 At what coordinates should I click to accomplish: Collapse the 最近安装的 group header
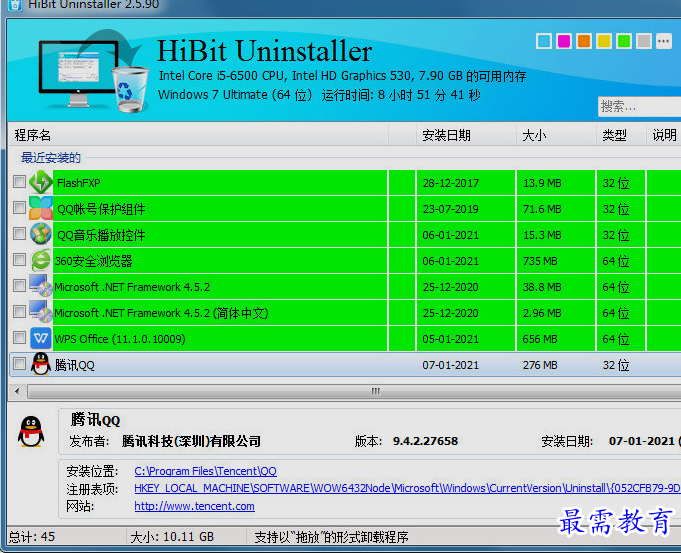[x=51, y=157]
